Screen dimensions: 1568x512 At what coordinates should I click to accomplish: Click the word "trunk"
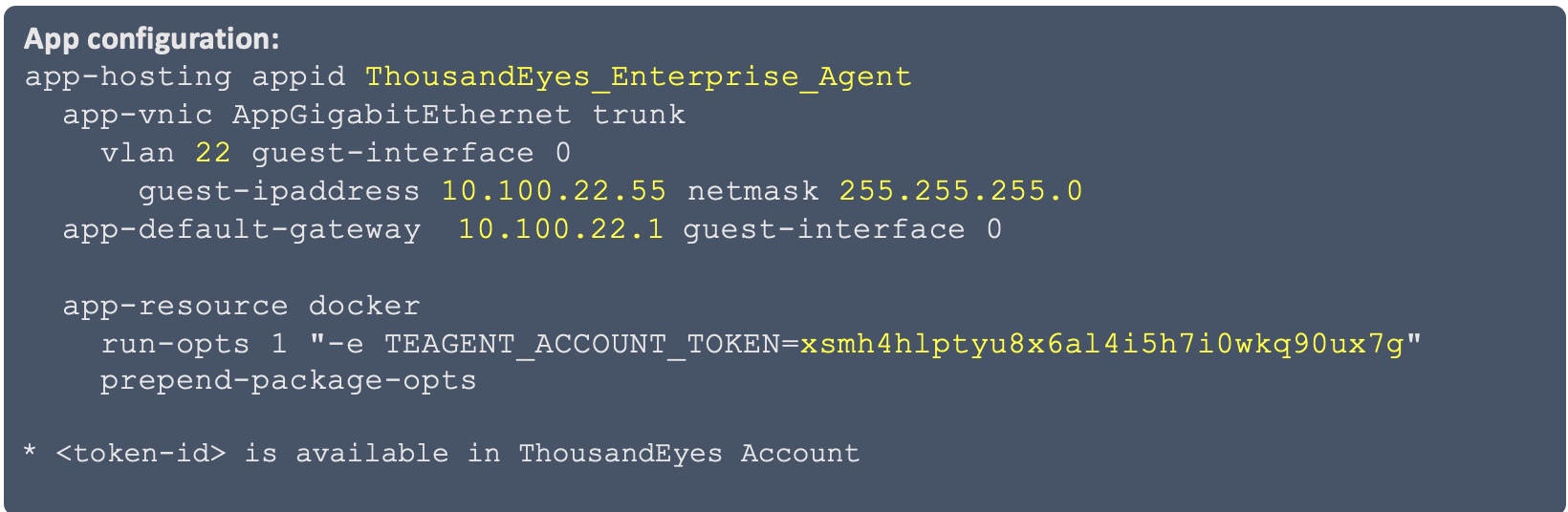coord(639,115)
